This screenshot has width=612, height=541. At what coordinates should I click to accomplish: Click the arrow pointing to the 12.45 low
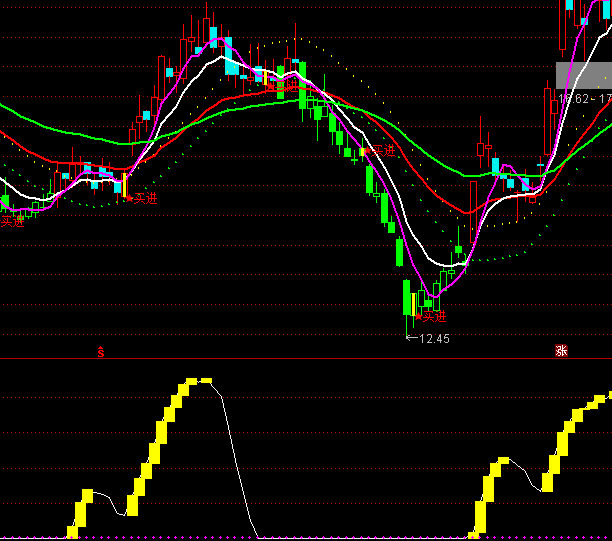pyautogui.click(x=411, y=339)
